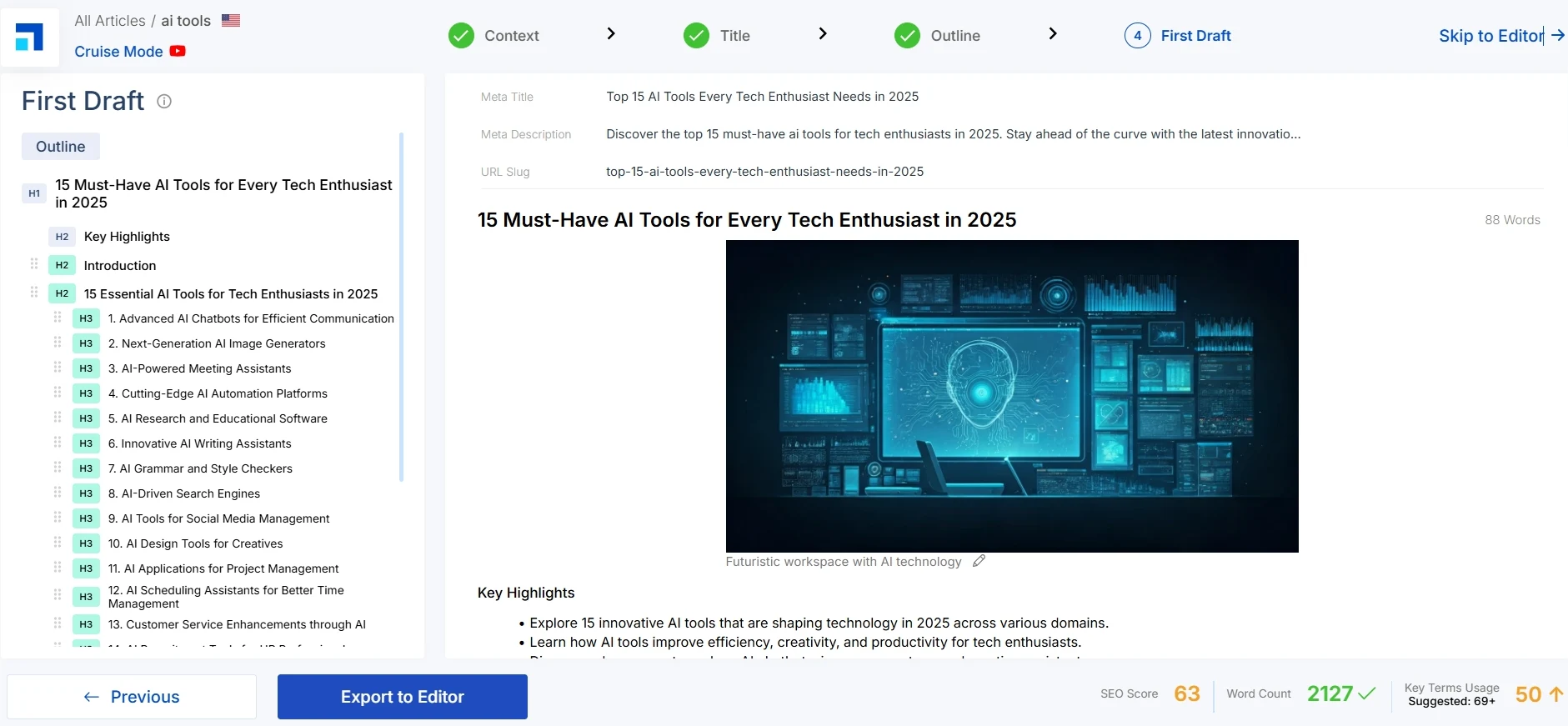The height and width of the screenshot is (726, 1568).
Task: Click the First Draft info icon
Action: pyautogui.click(x=164, y=102)
